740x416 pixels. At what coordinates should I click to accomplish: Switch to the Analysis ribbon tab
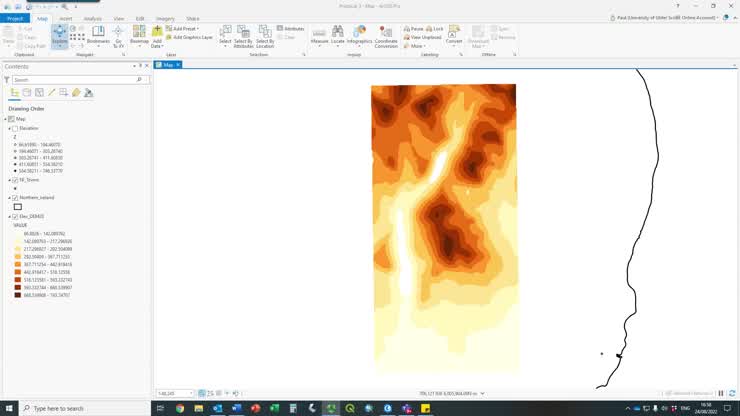pos(92,18)
